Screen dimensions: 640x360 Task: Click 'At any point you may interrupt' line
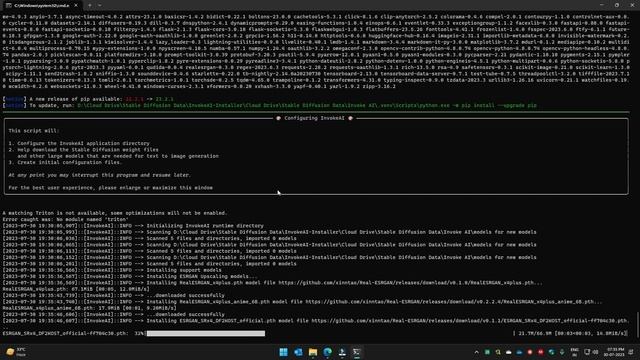point(99,175)
